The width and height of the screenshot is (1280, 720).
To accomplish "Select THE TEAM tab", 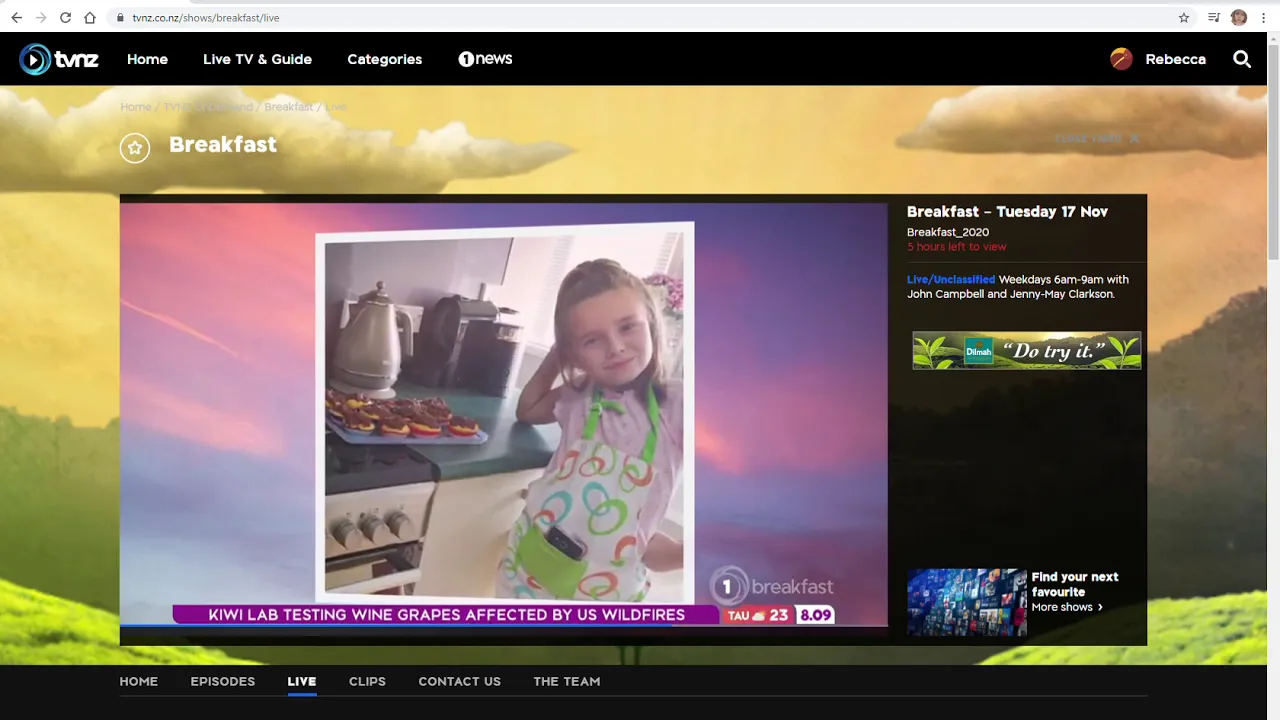I will (x=567, y=681).
